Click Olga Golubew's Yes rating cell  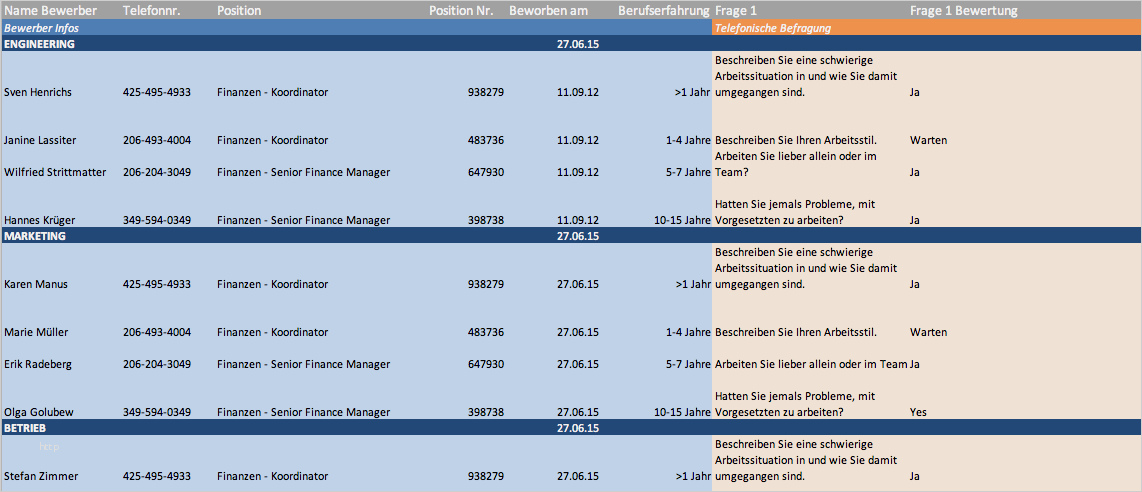click(x=918, y=412)
